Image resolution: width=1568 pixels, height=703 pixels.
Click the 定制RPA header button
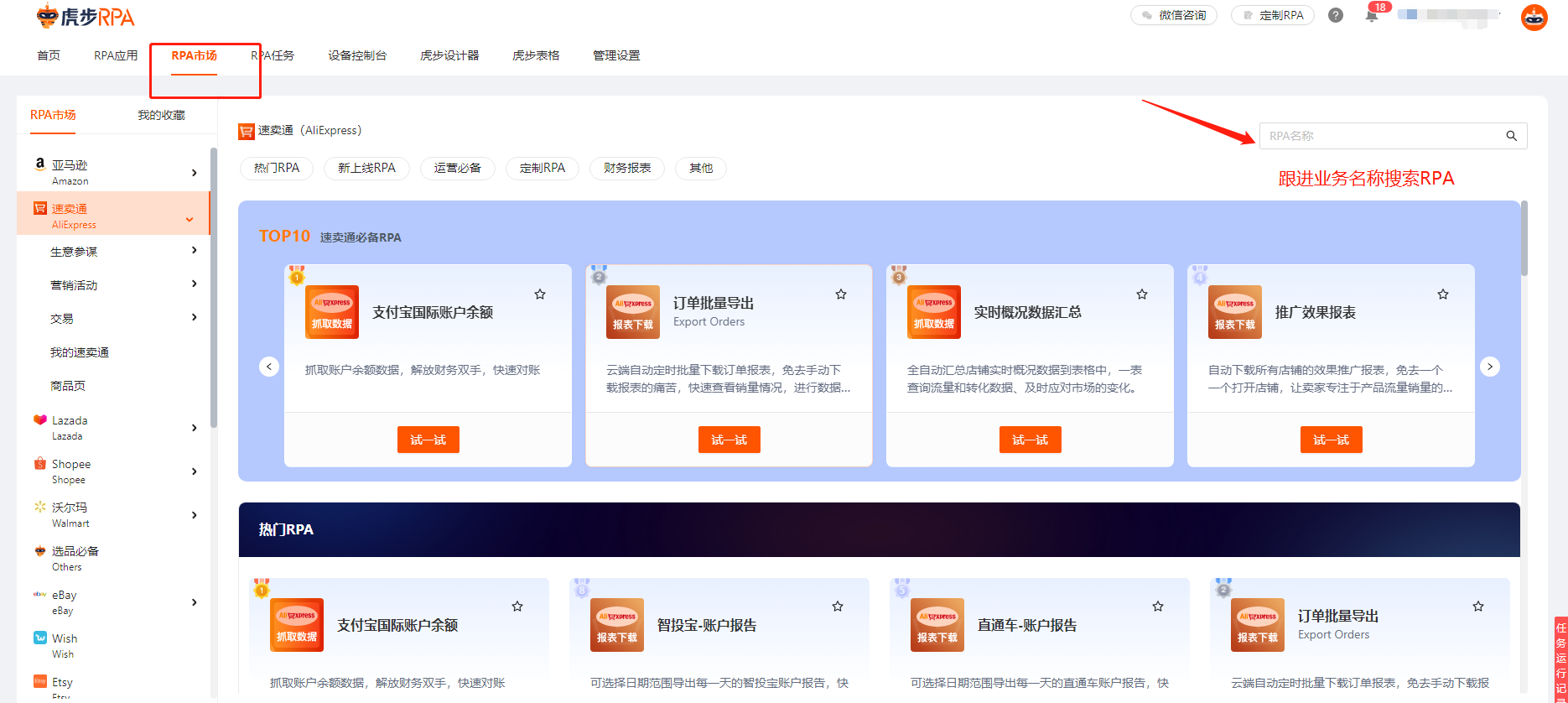1273,15
